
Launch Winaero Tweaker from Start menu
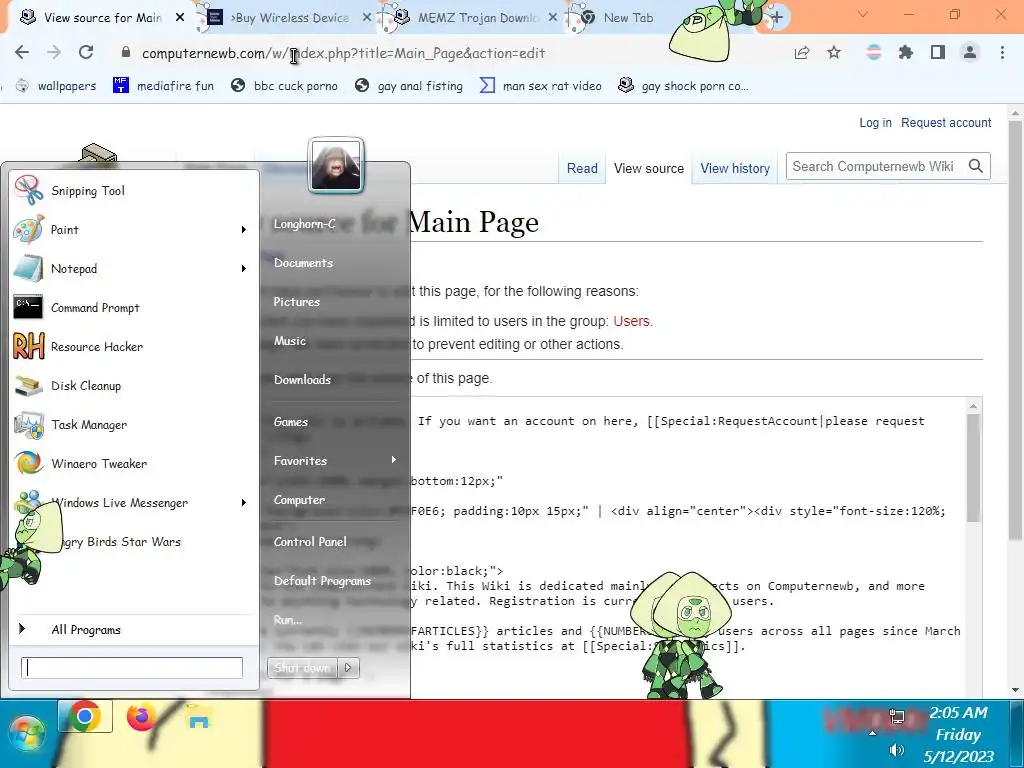(134, 464)
